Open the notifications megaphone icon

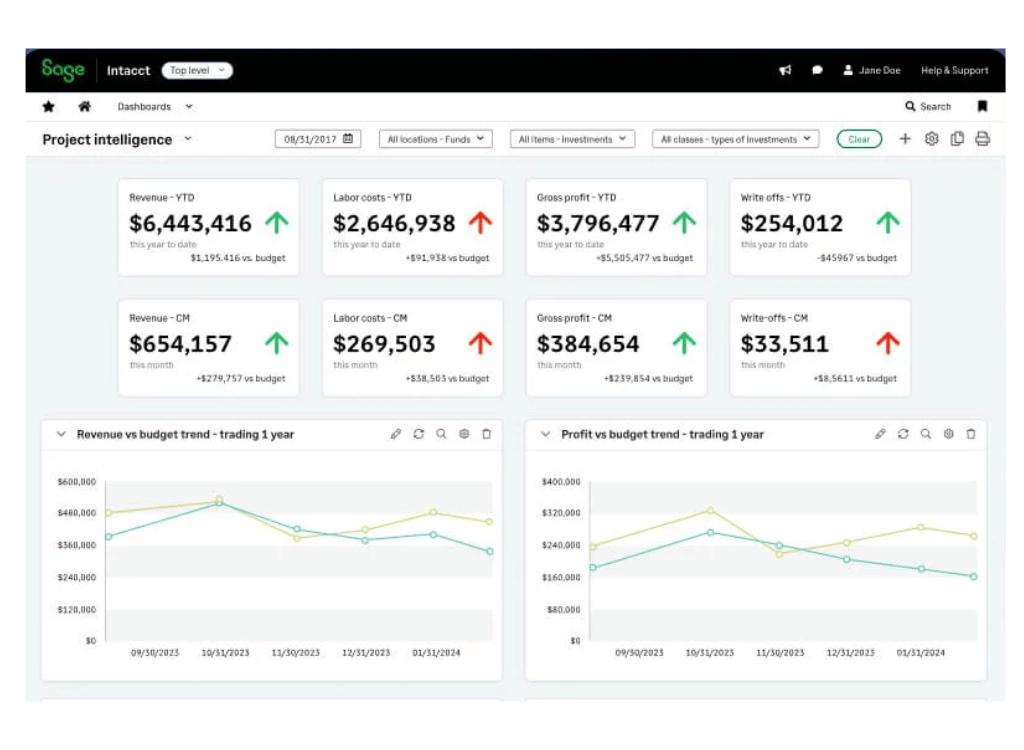coord(785,70)
